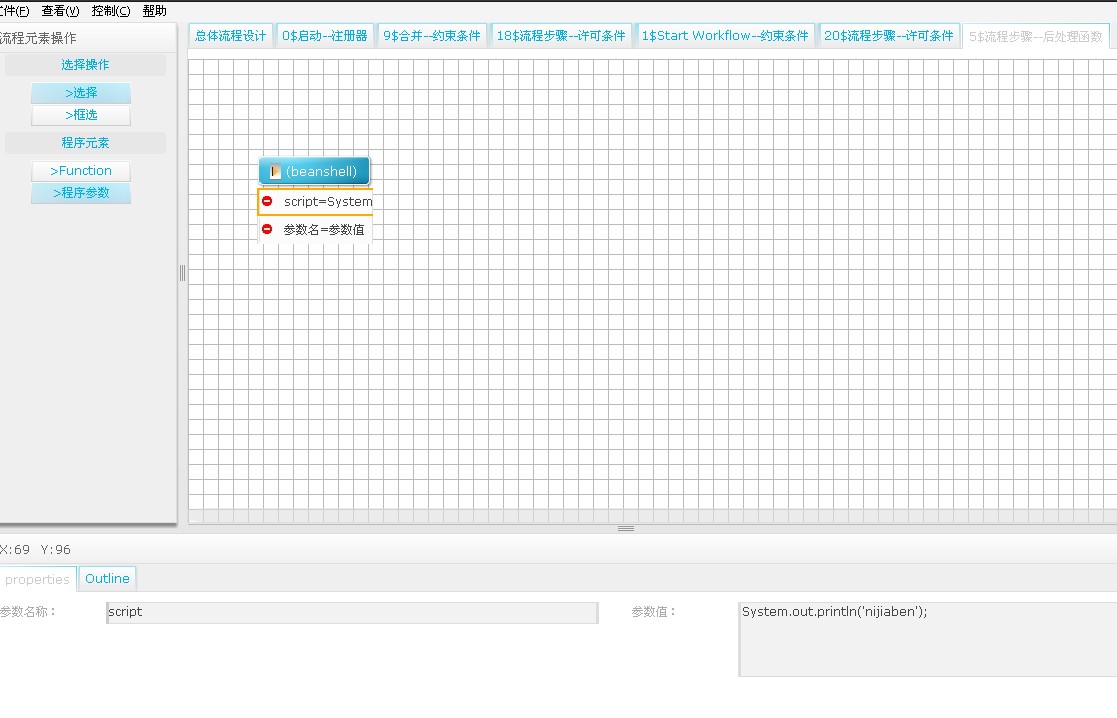Open the 控制(C) menu
The height and width of the screenshot is (718, 1117).
click(x=111, y=11)
